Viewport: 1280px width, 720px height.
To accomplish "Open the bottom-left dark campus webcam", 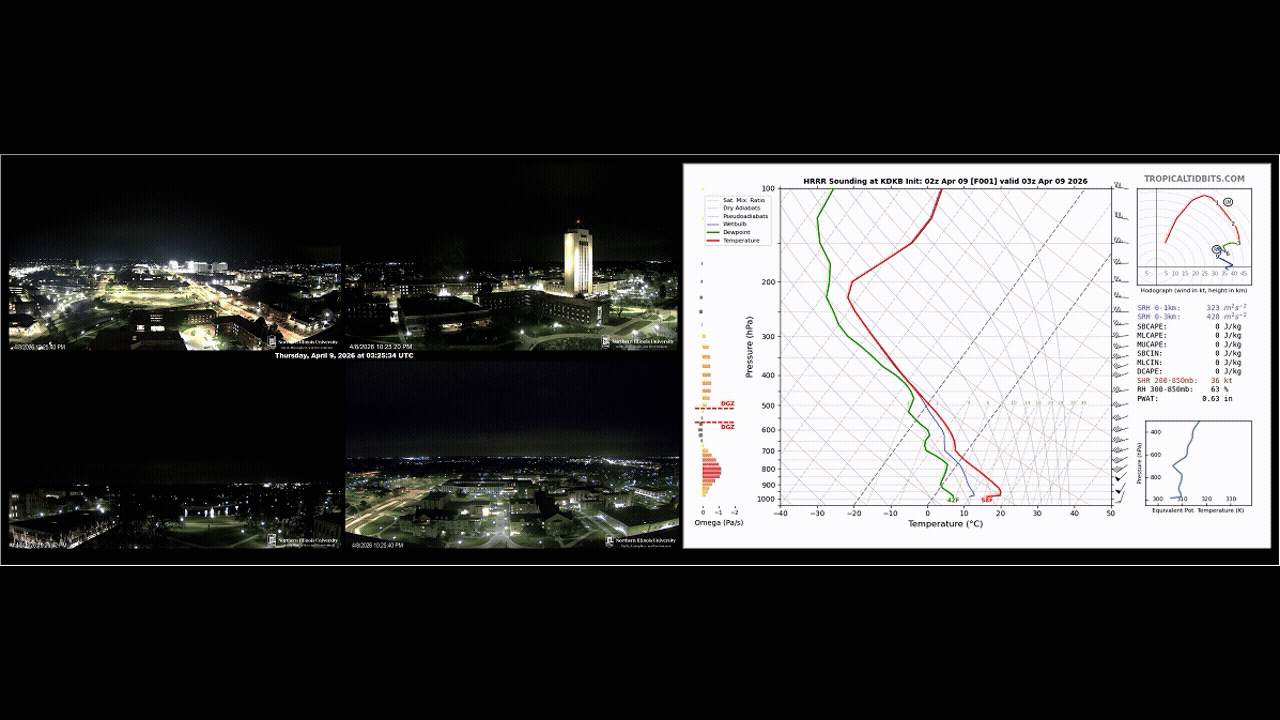I will click(x=175, y=500).
